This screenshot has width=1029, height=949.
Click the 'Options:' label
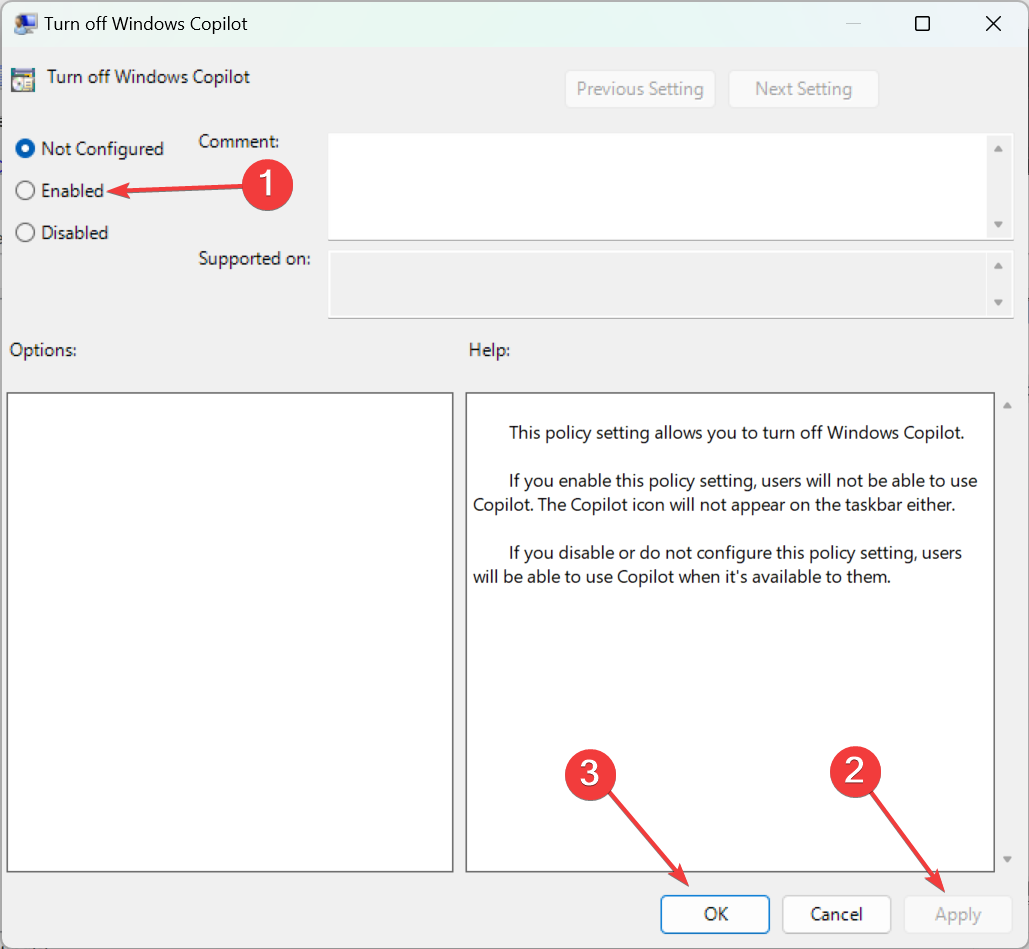click(43, 350)
